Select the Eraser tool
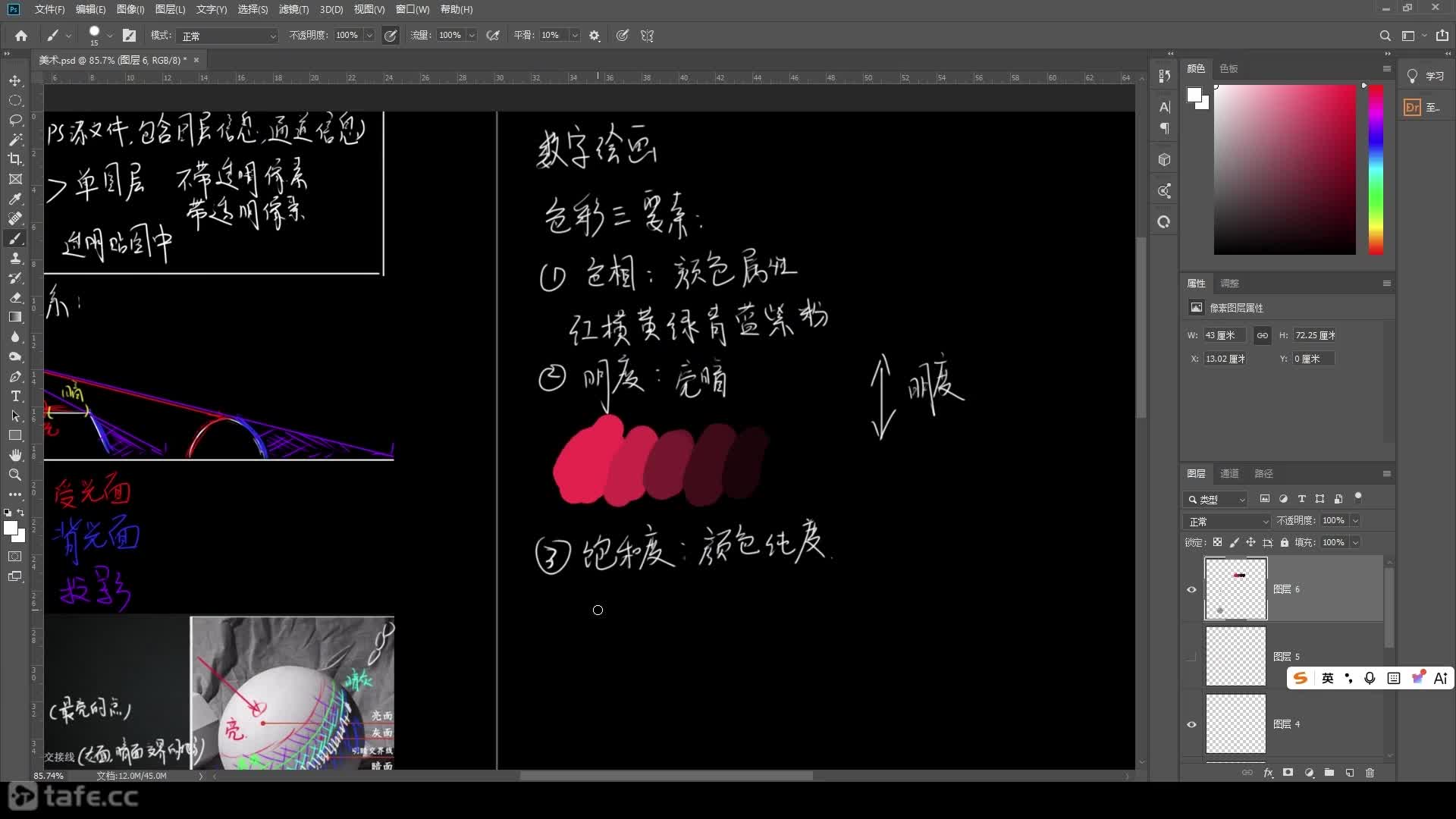Viewport: 1456px width, 819px height. pyautogui.click(x=15, y=297)
